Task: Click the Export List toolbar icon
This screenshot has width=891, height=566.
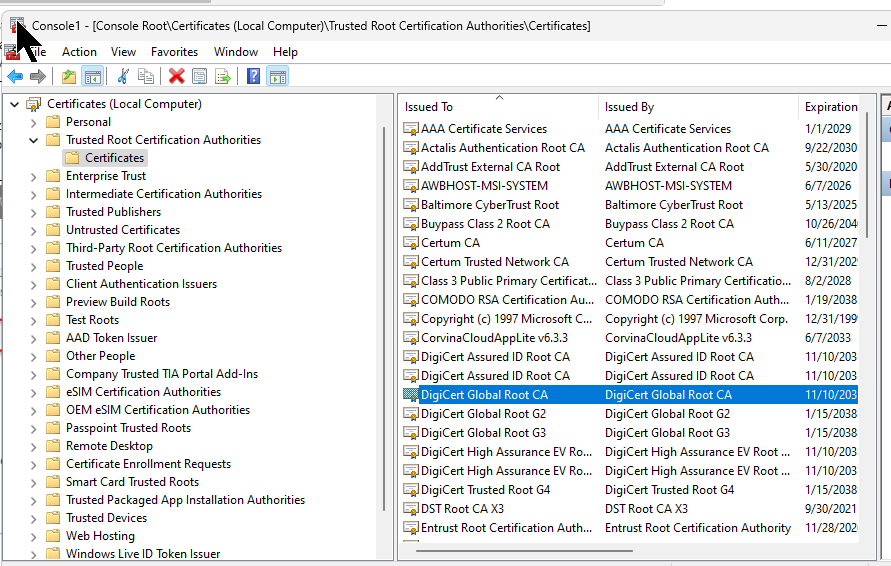Action: click(223, 76)
